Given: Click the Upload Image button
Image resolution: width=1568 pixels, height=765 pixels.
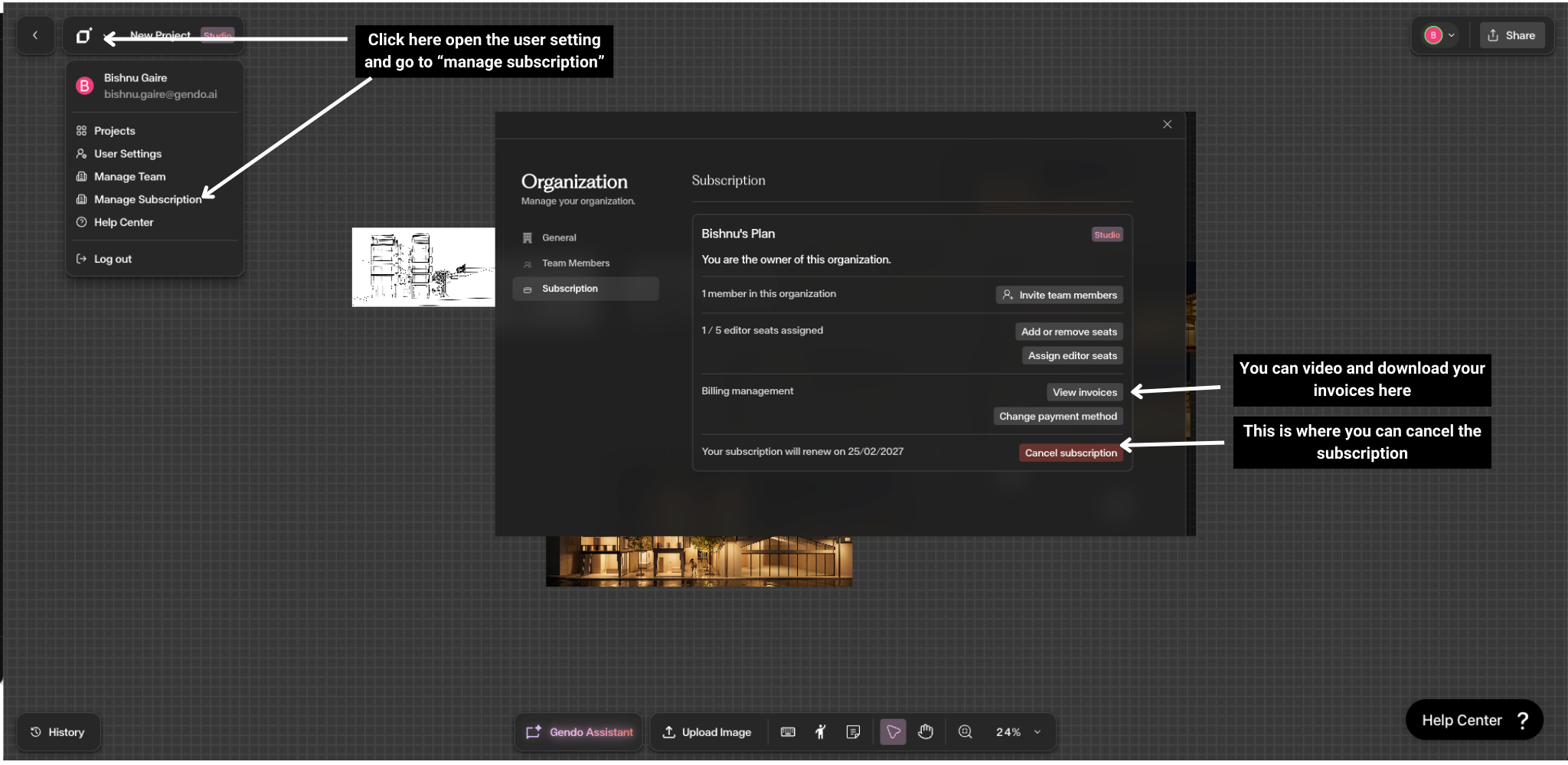Looking at the screenshot, I should click(707, 732).
